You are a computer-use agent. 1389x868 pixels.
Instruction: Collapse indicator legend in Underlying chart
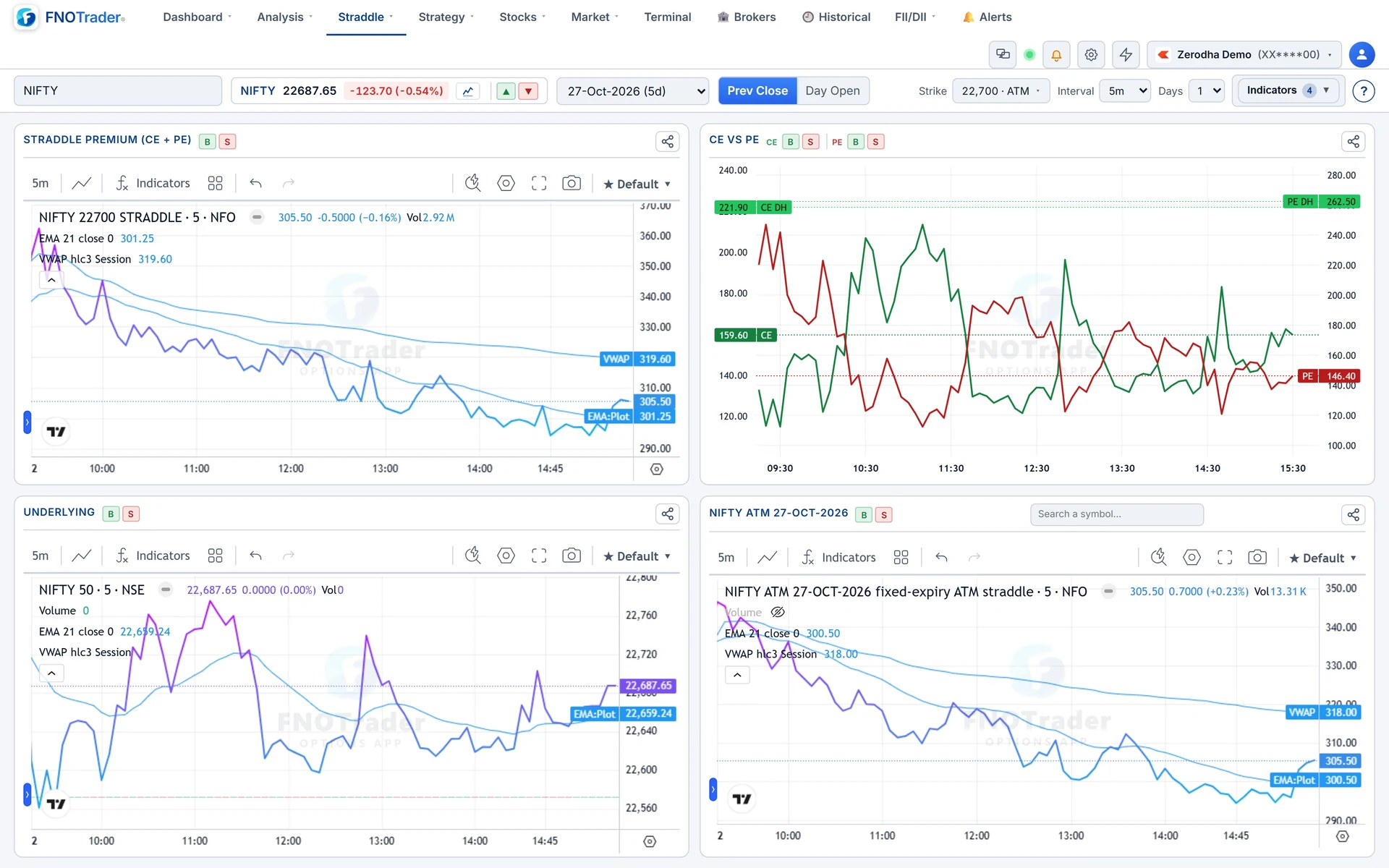tap(51, 673)
